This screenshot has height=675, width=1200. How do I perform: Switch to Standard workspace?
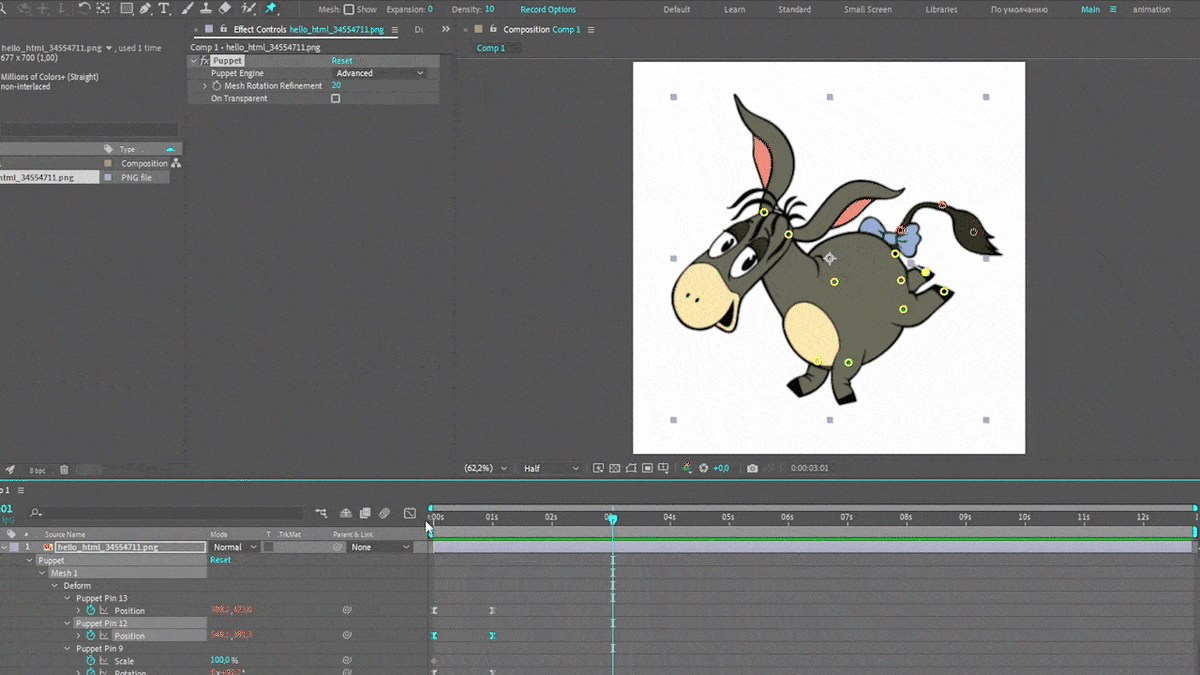pos(795,9)
